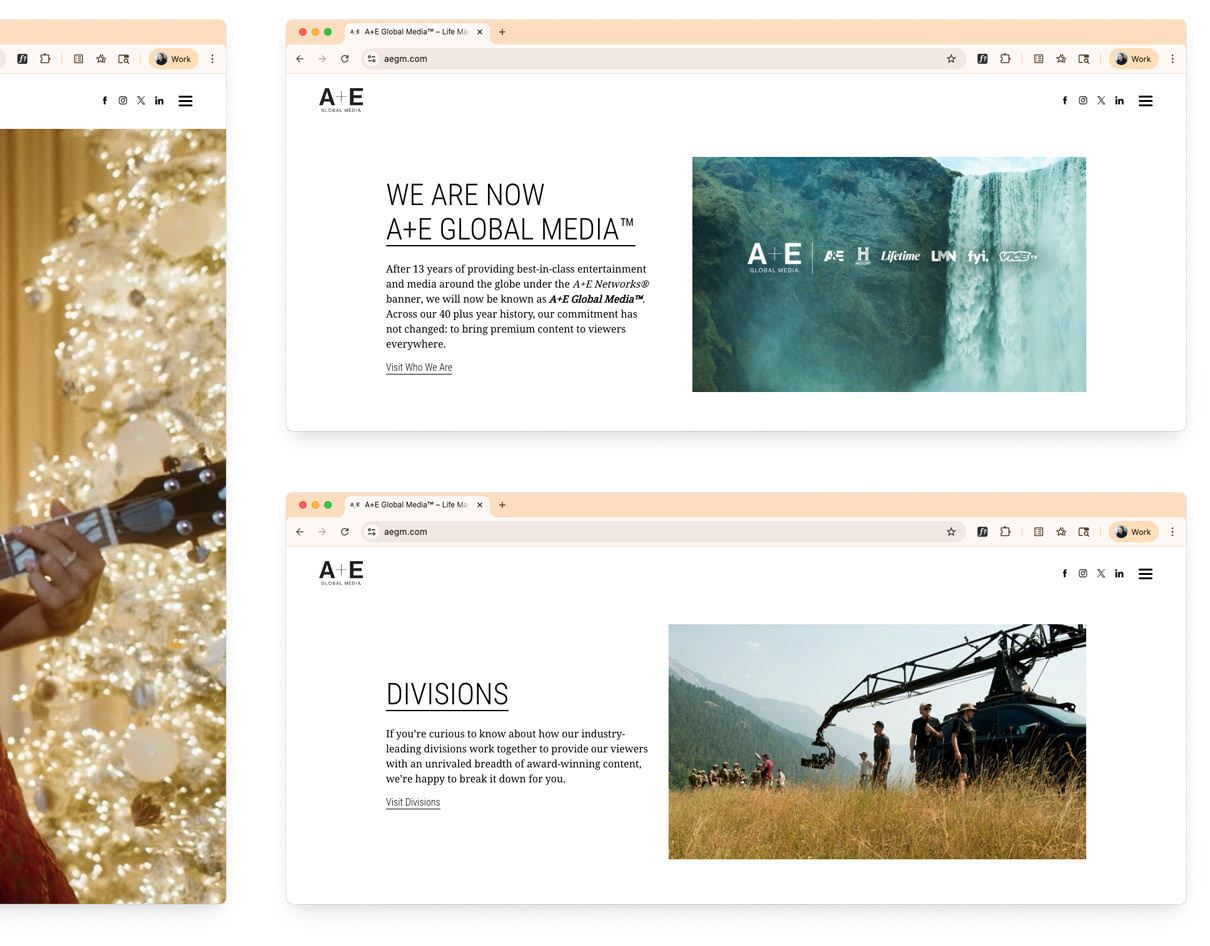This screenshot has height=946, width=1210.
Task: Open LinkedIn icon in the Divisions window
Action: (x=1119, y=574)
